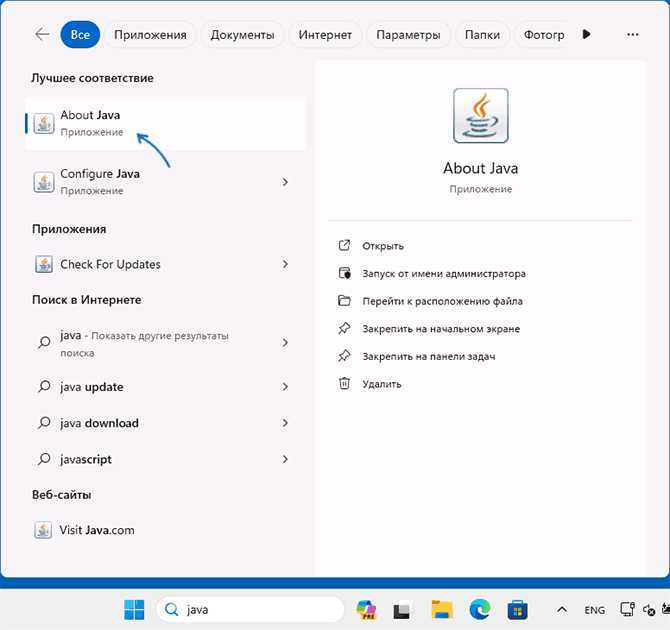The width and height of the screenshot is (670, 630).
Task: Expand the java update suggestion arrow
Action: click(285, 387)
